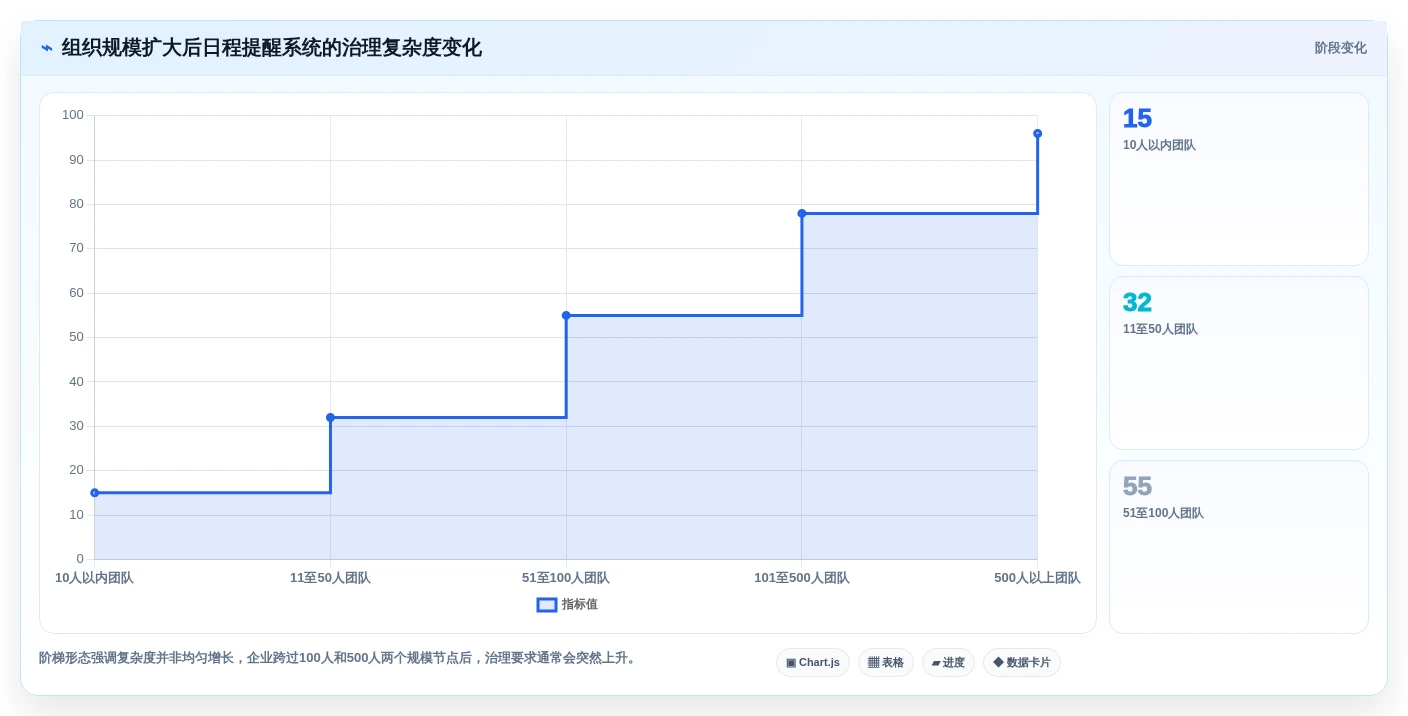This screenshot has height=716, width=1408.
Task: Click x-axis label 500人以上团队
Action: point(1037,578)
